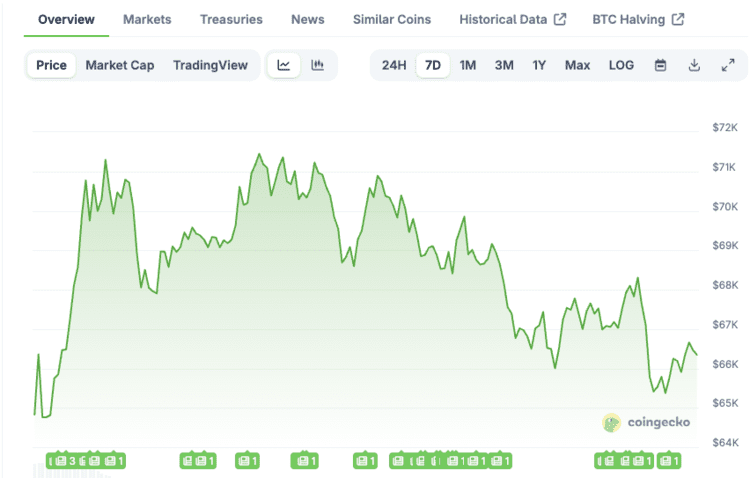This screenshot has height=478, width=750.
Task: Open external link icon beside Historical Data
Action: tap(560, 19)
